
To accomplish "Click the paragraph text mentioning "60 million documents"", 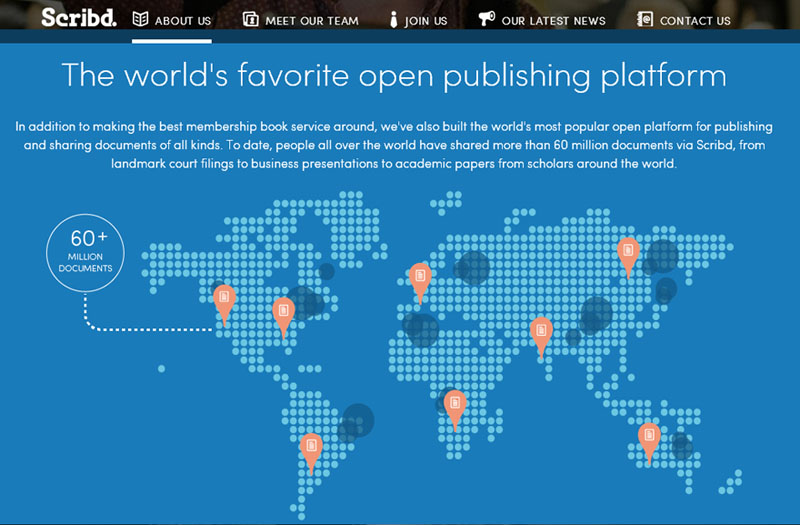I will pos(394,145).
